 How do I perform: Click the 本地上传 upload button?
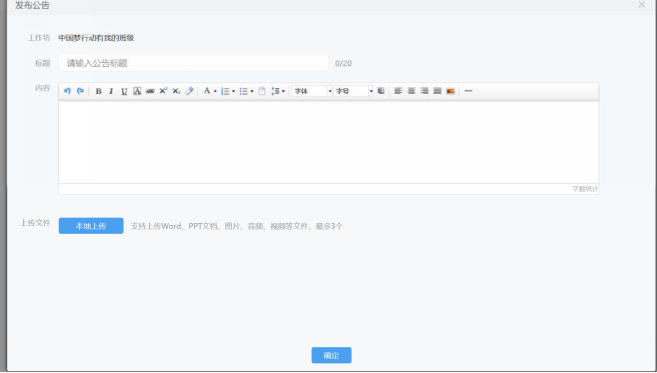pyautogui.click(x=91, y=226)
